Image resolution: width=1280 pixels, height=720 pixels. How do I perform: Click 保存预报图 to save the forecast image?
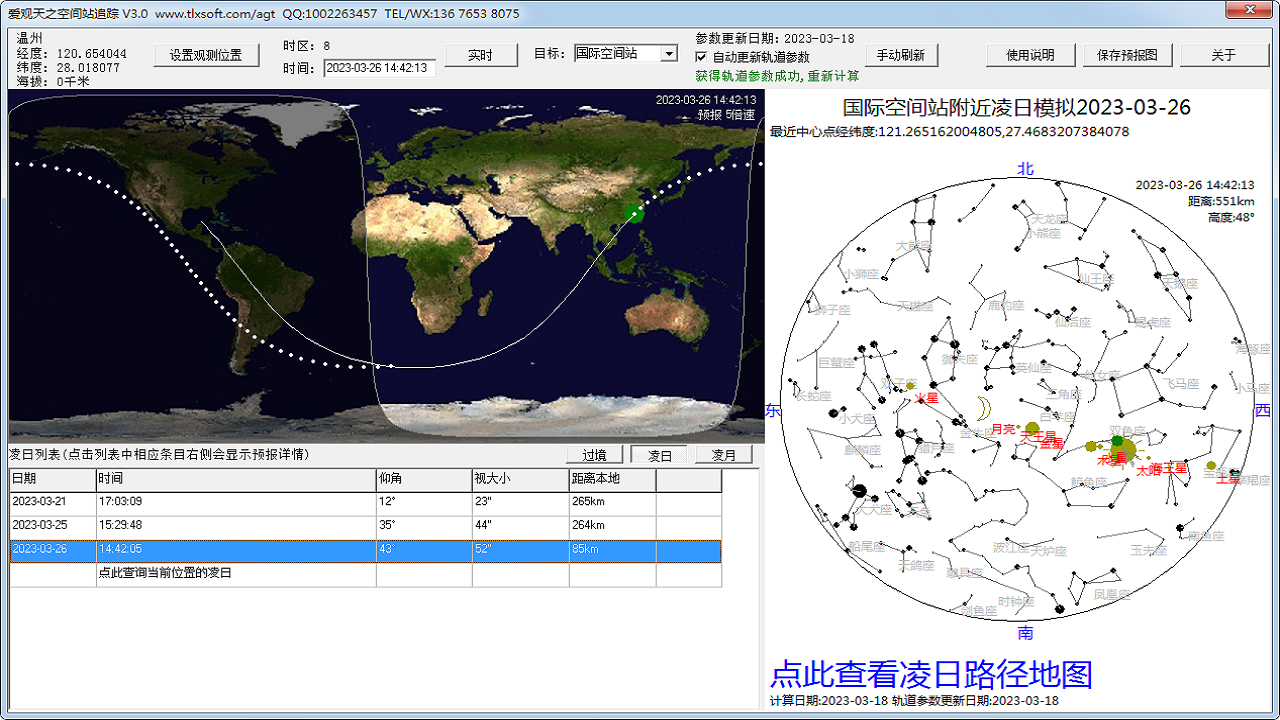1126,55
